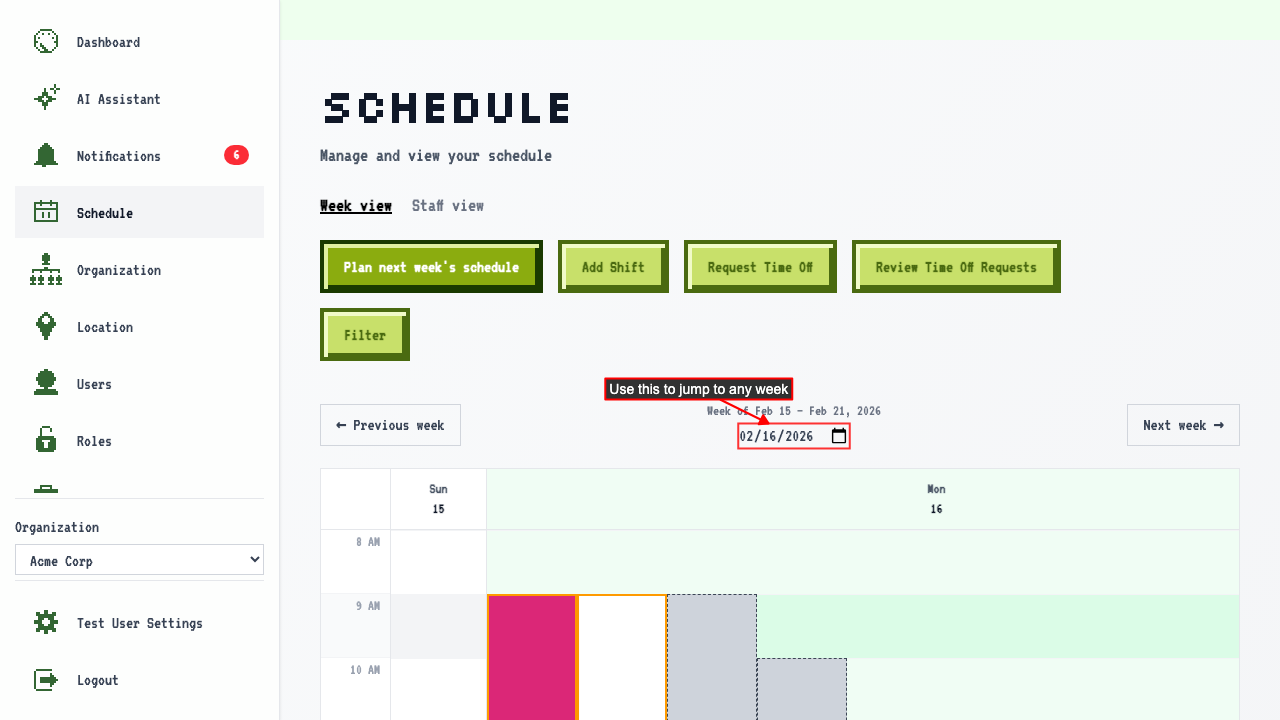Open the Users person icon
The height and width of the screenshot is (720, 1280).
46,383
